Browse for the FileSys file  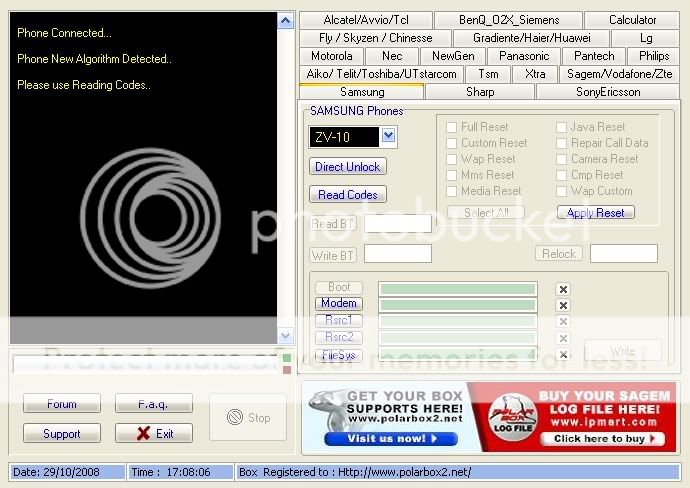point(339,355)
